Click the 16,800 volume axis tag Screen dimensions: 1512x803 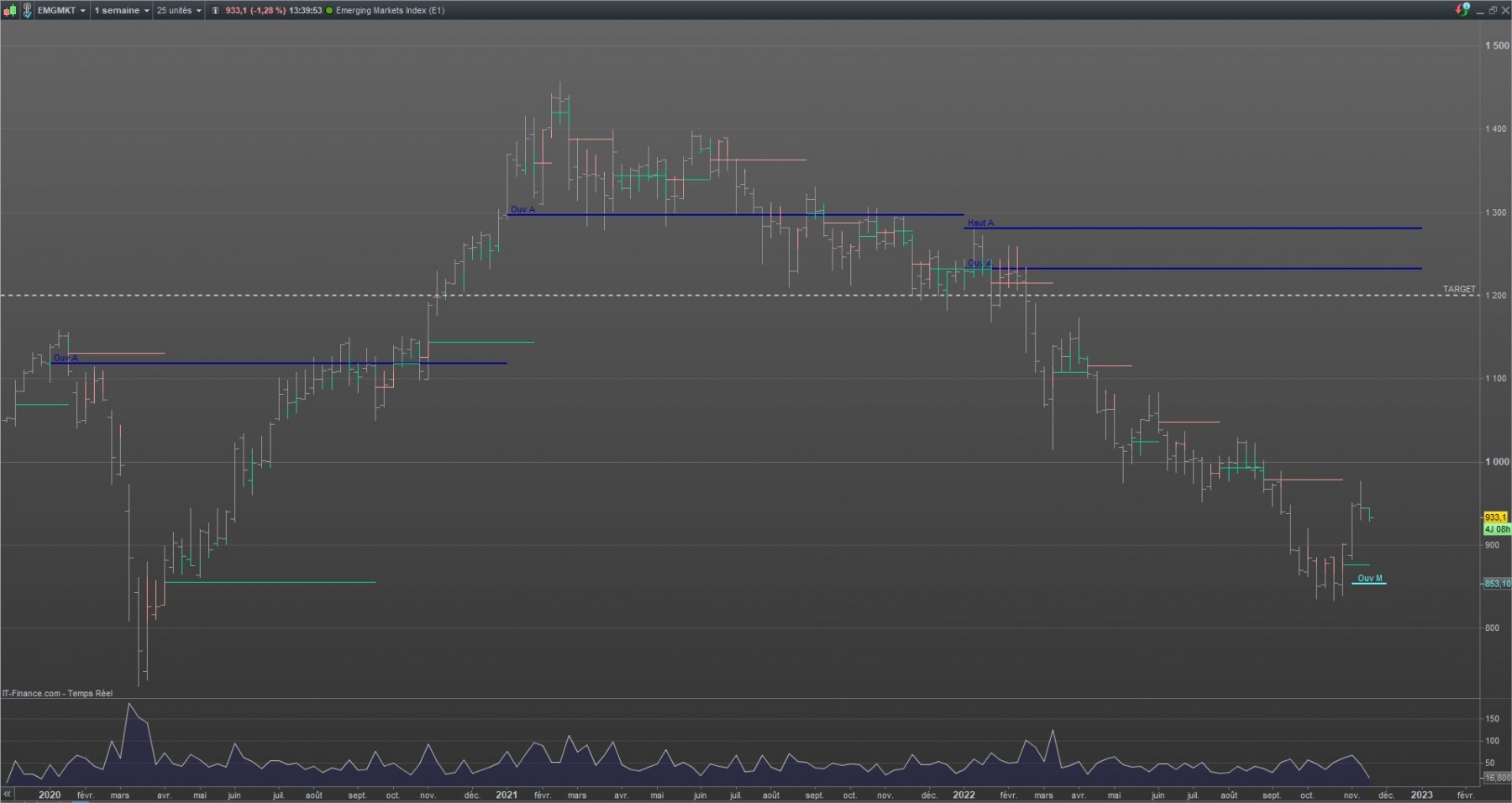[x=1497, y=778]
